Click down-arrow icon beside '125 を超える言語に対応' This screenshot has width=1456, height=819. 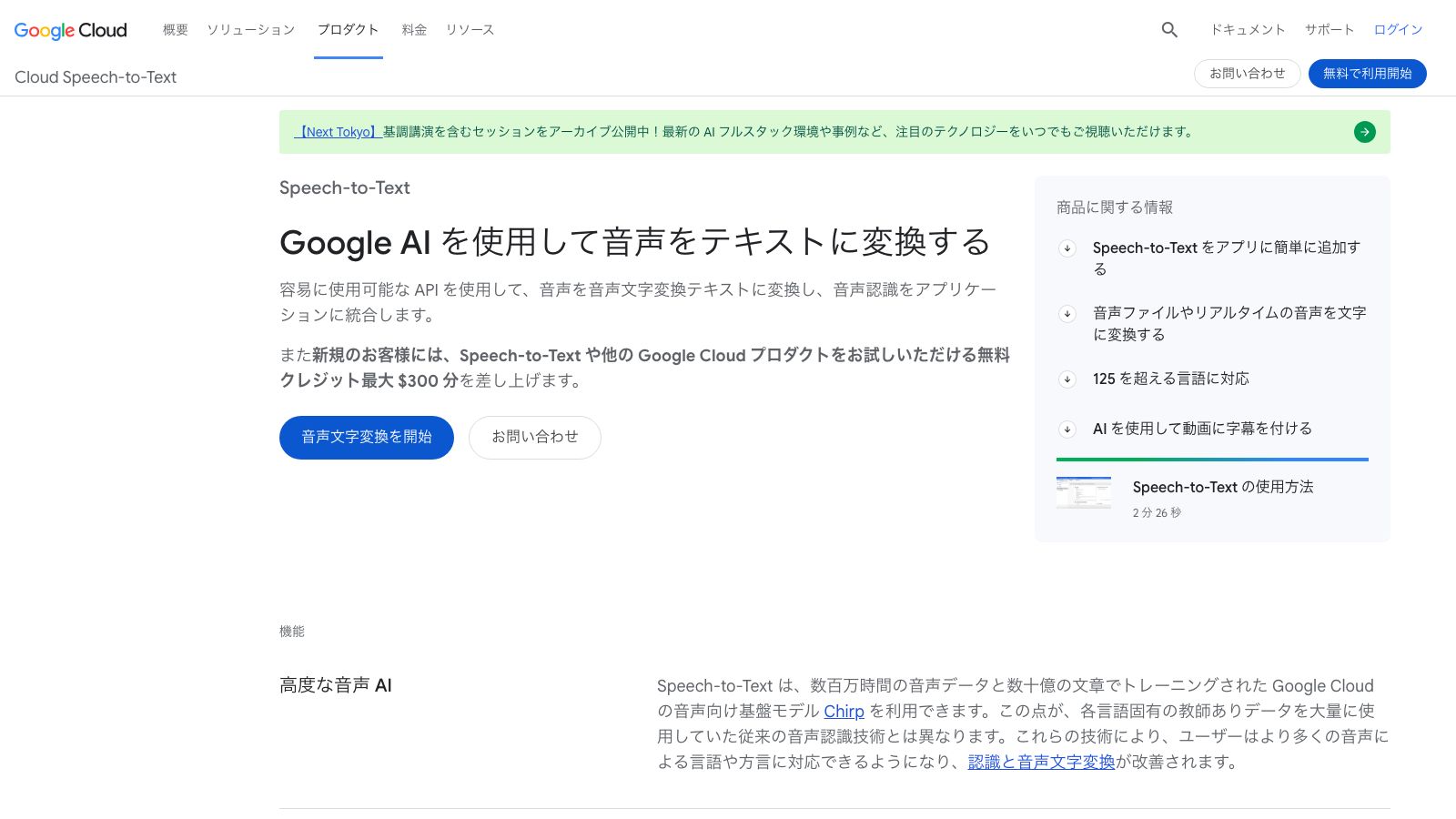[x=1067, y=379]
